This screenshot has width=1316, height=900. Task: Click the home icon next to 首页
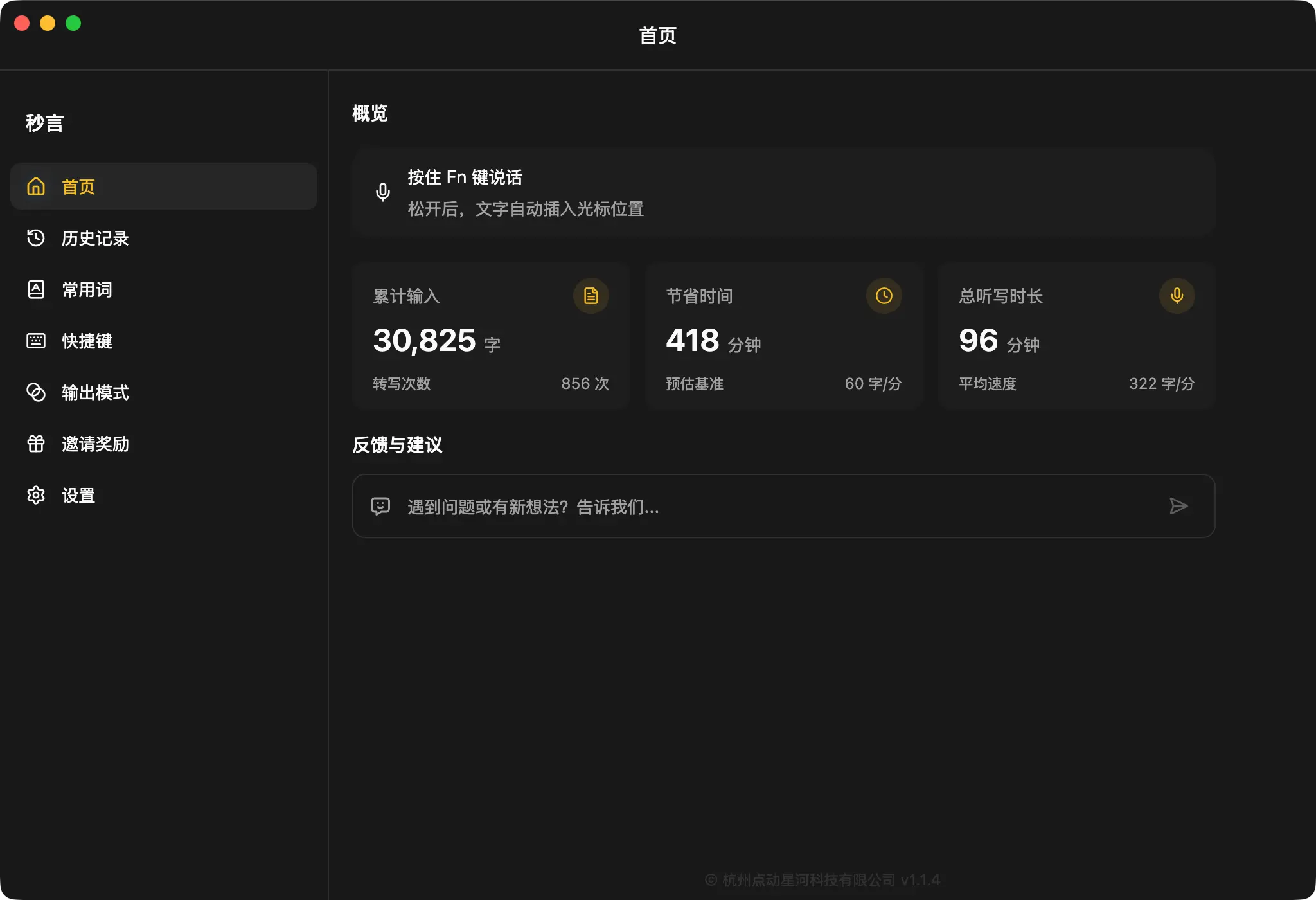click(x=37, y=186)
